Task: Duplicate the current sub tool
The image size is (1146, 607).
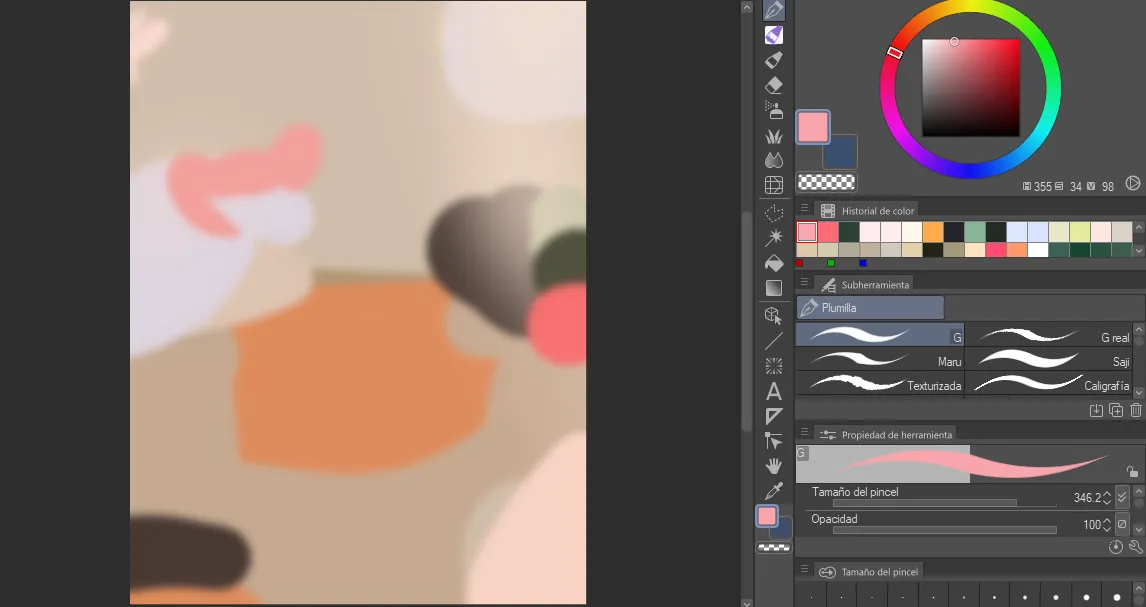Action: click(1116, 411)
